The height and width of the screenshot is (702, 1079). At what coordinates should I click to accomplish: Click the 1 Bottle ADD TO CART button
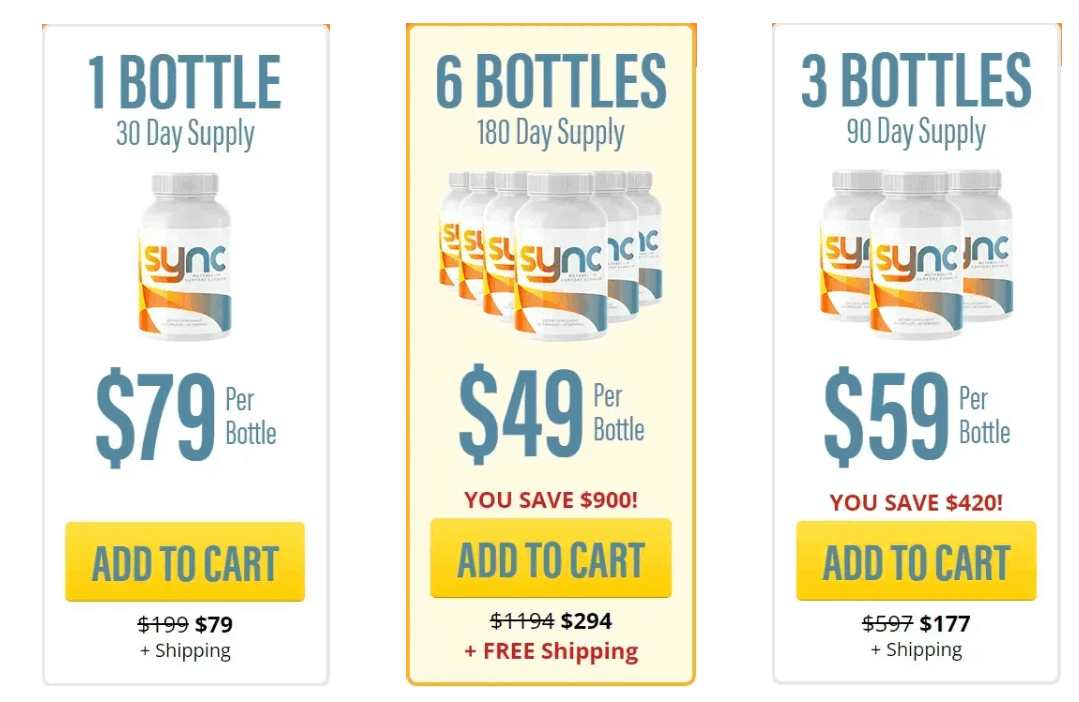[x=186, y=560]
